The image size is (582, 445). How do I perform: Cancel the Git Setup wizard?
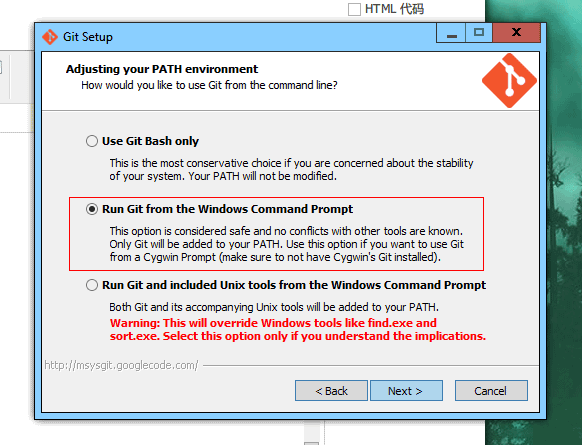click(x=491, y=390)
